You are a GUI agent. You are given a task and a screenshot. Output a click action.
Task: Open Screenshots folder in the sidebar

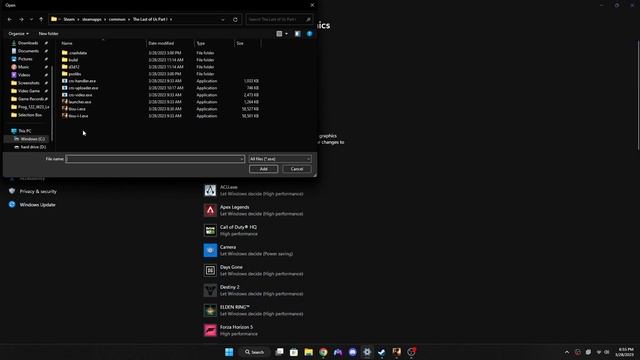point(29,83)
